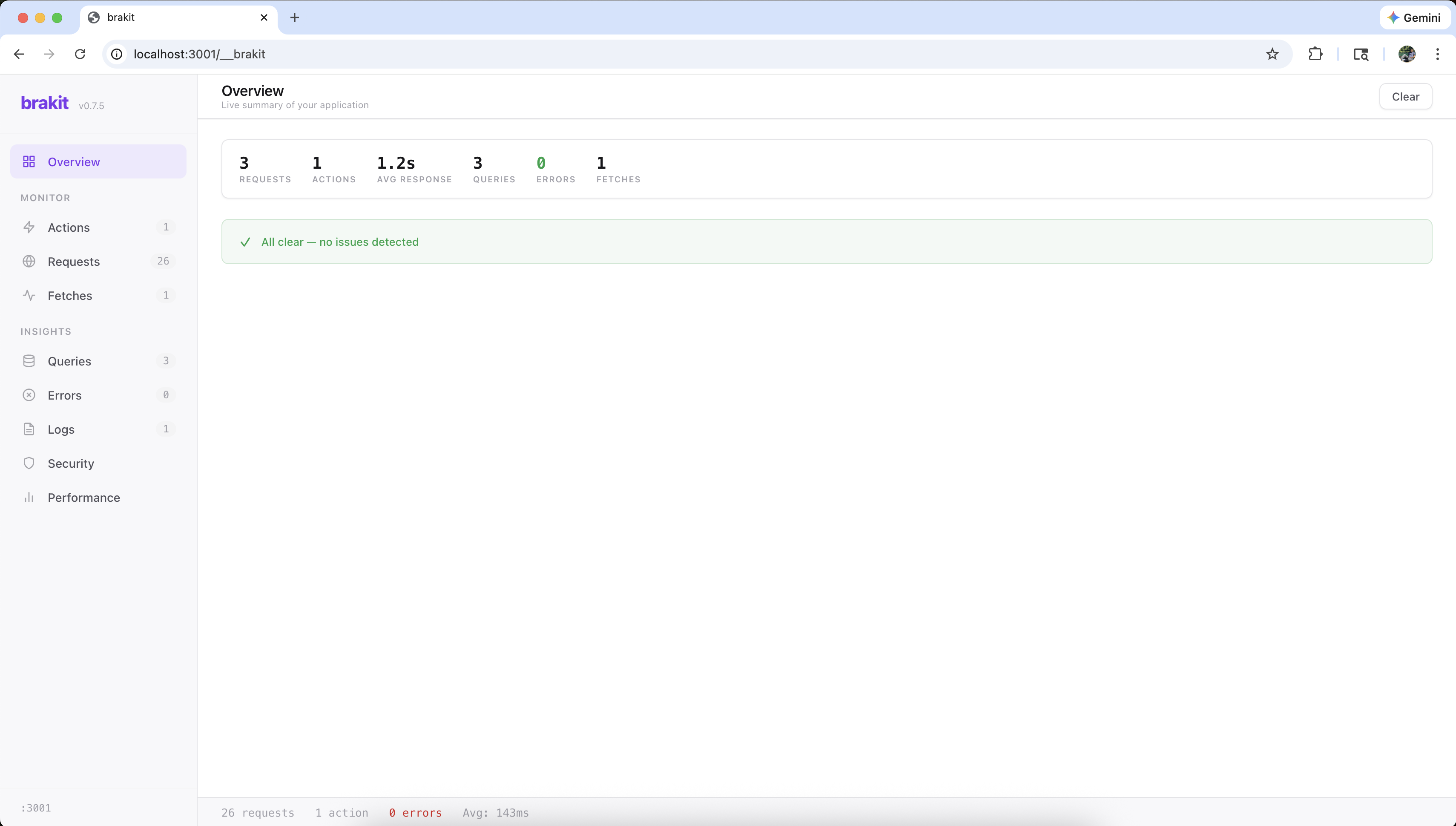
Task: Select the Performance bar chart icon
Action: 29,498
